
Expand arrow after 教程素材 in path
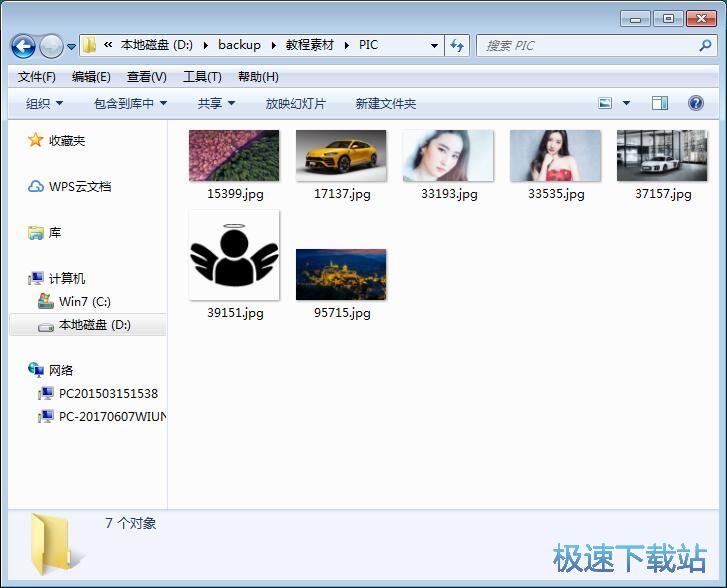click(346, 45)
